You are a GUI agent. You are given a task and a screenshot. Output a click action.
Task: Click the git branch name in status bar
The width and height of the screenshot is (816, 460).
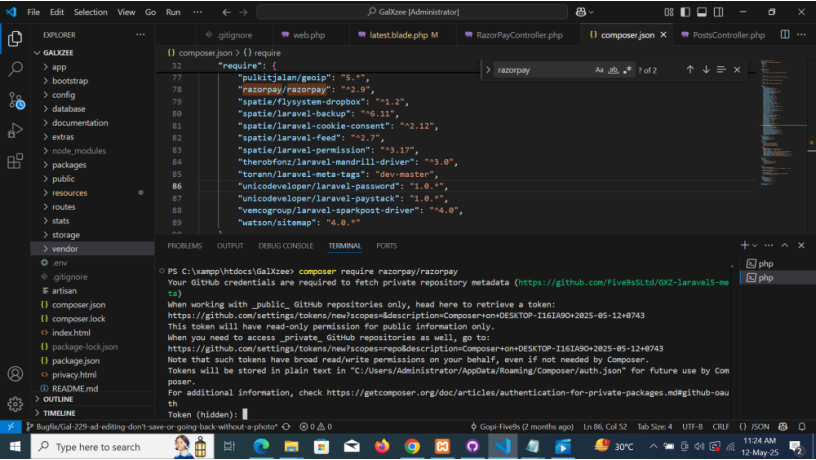tap(152, 426)
